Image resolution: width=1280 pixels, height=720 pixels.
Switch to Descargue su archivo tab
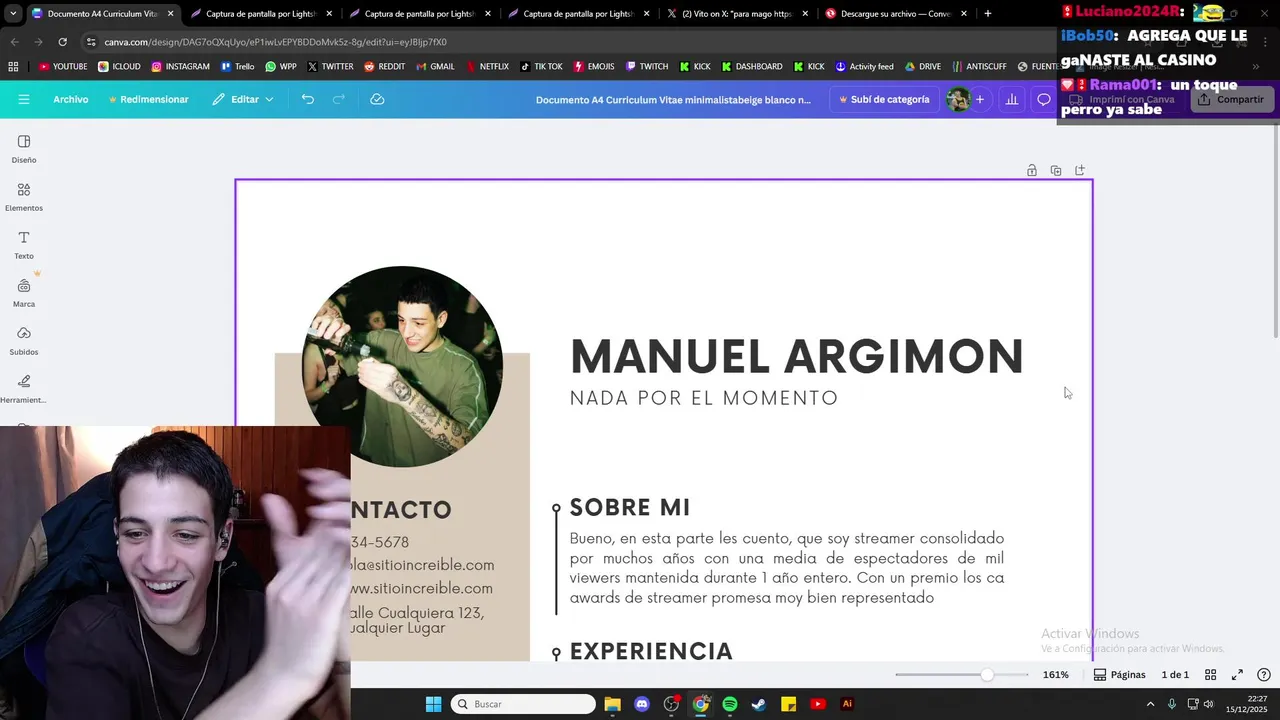pos(896,14)
